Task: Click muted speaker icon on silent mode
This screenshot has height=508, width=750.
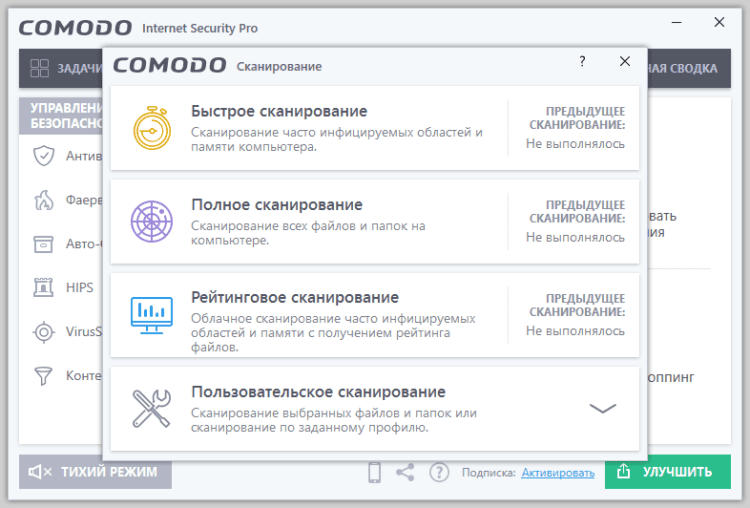Action: click(40, 472)
